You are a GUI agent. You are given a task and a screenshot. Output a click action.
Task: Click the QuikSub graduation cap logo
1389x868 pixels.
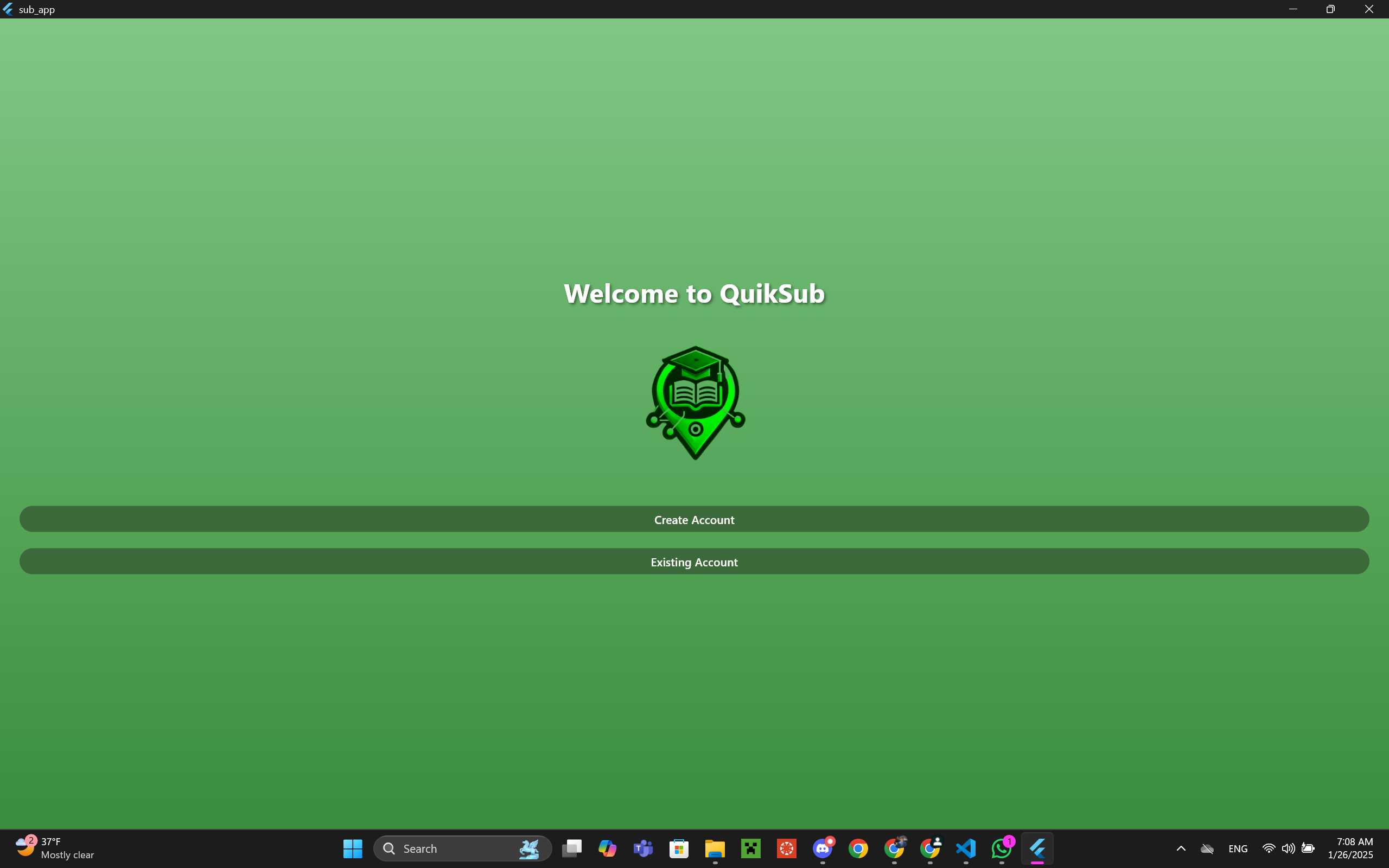(x=695, y=403)
